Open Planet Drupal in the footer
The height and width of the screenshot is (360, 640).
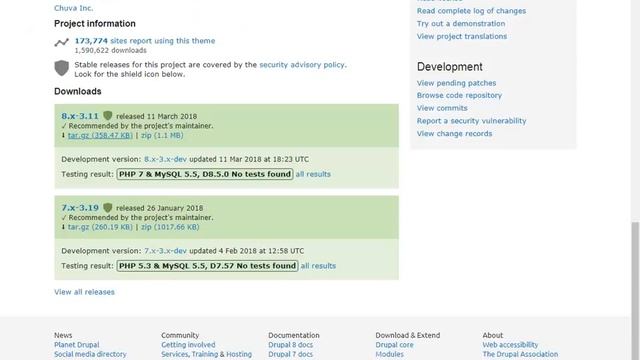click(77, 345)
